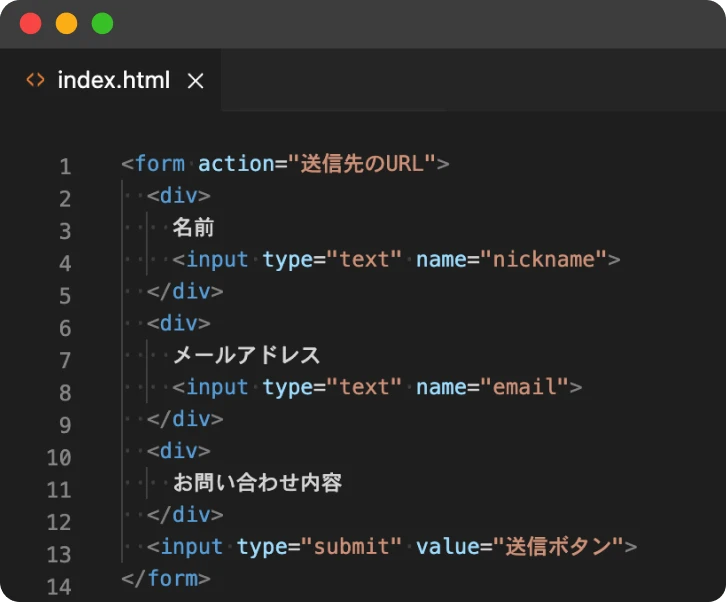Click the opening <div> on line 10
This screenshot has height=602, width=726.
pyautogui.click(x=179, y=451)
